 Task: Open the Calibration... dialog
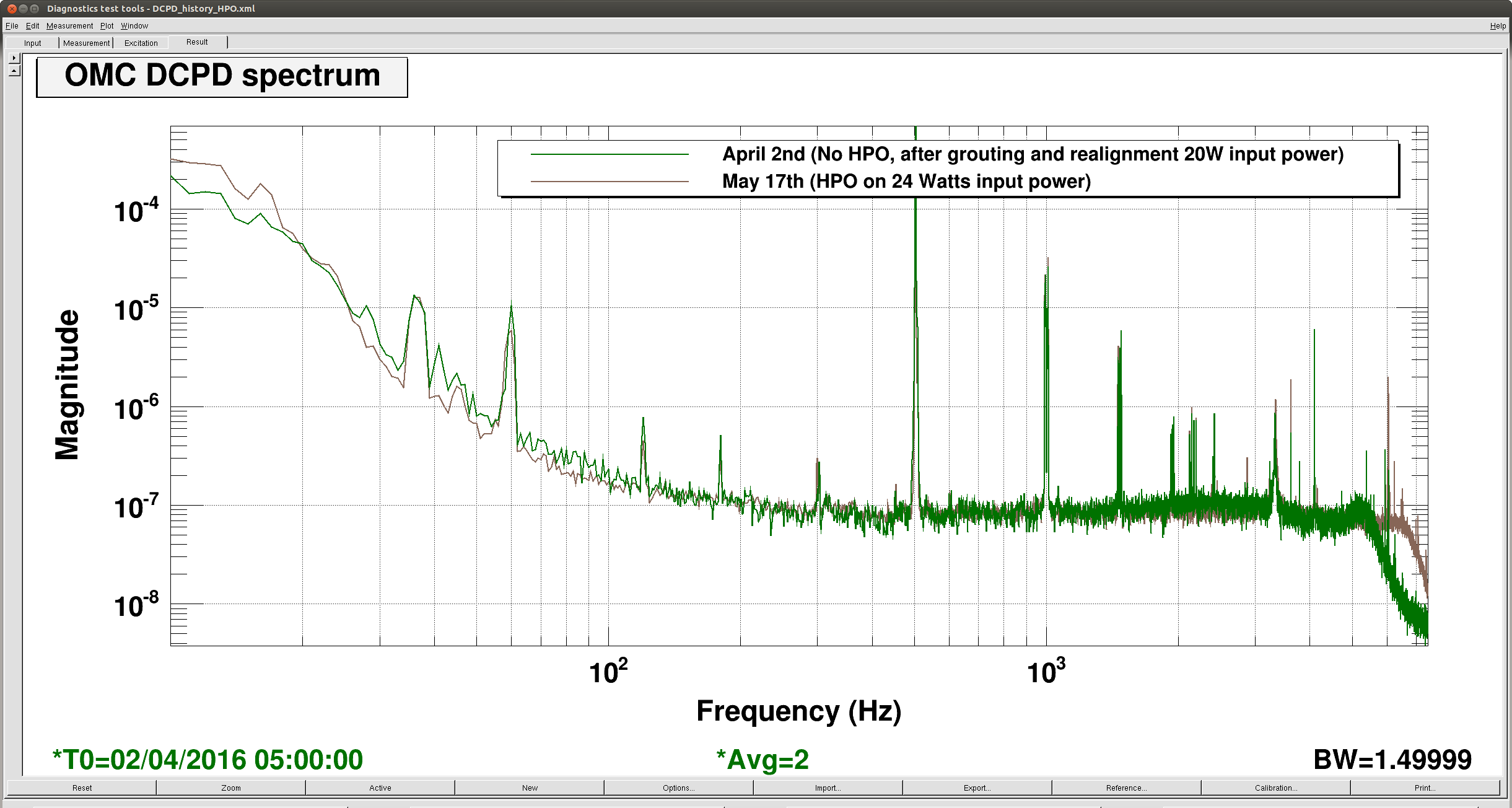click(x=1276, y=788)
